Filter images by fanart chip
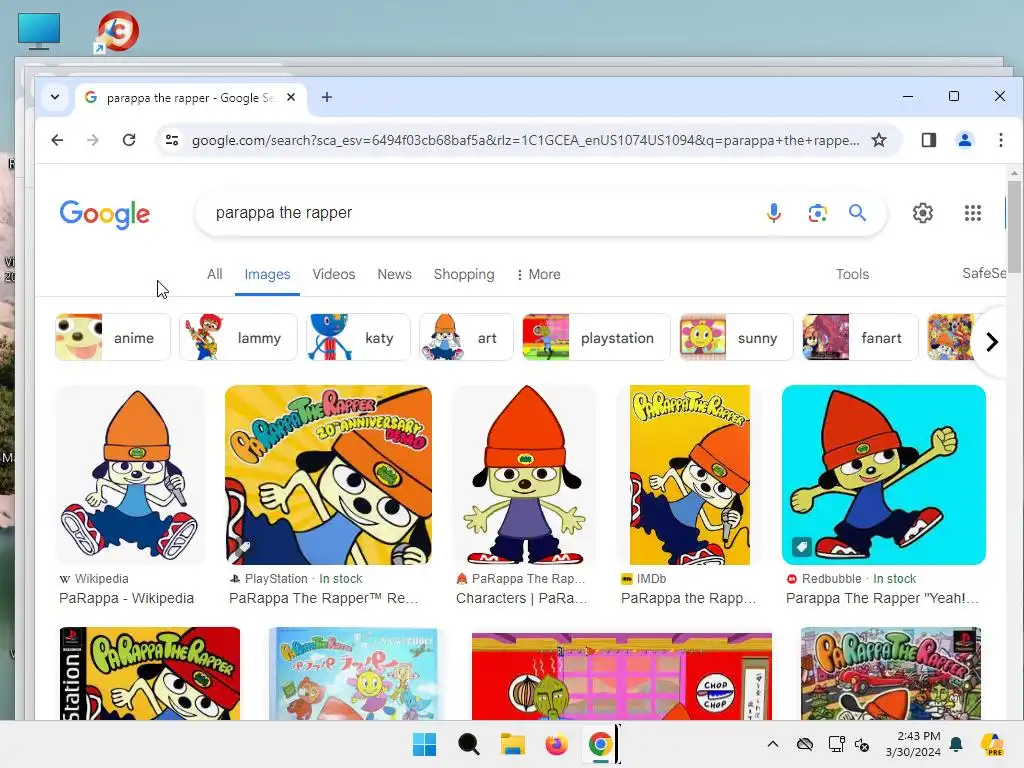Screen dimensions: 1024x768 coord(860,337)
